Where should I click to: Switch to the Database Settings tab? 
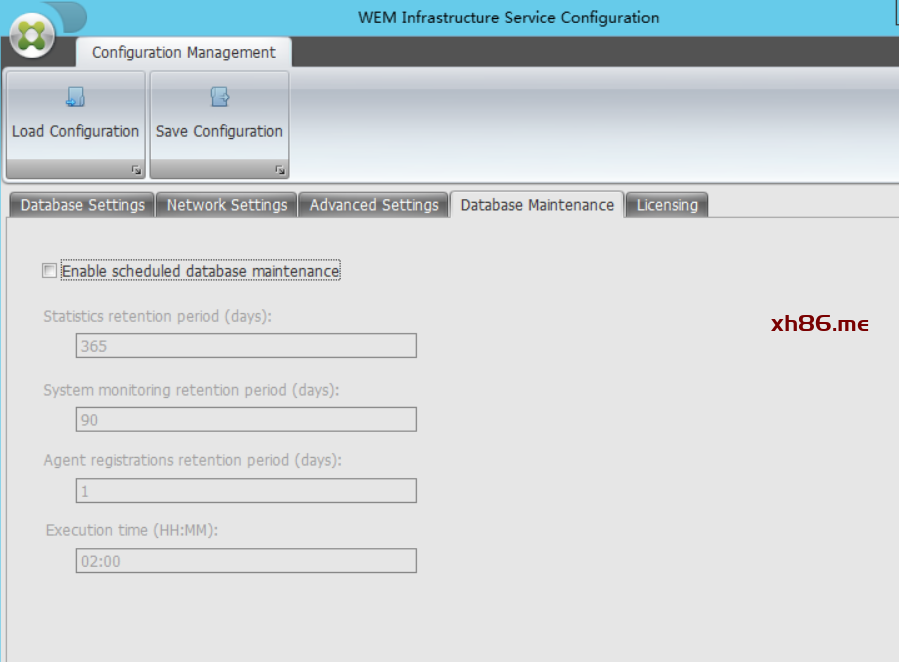82,205
